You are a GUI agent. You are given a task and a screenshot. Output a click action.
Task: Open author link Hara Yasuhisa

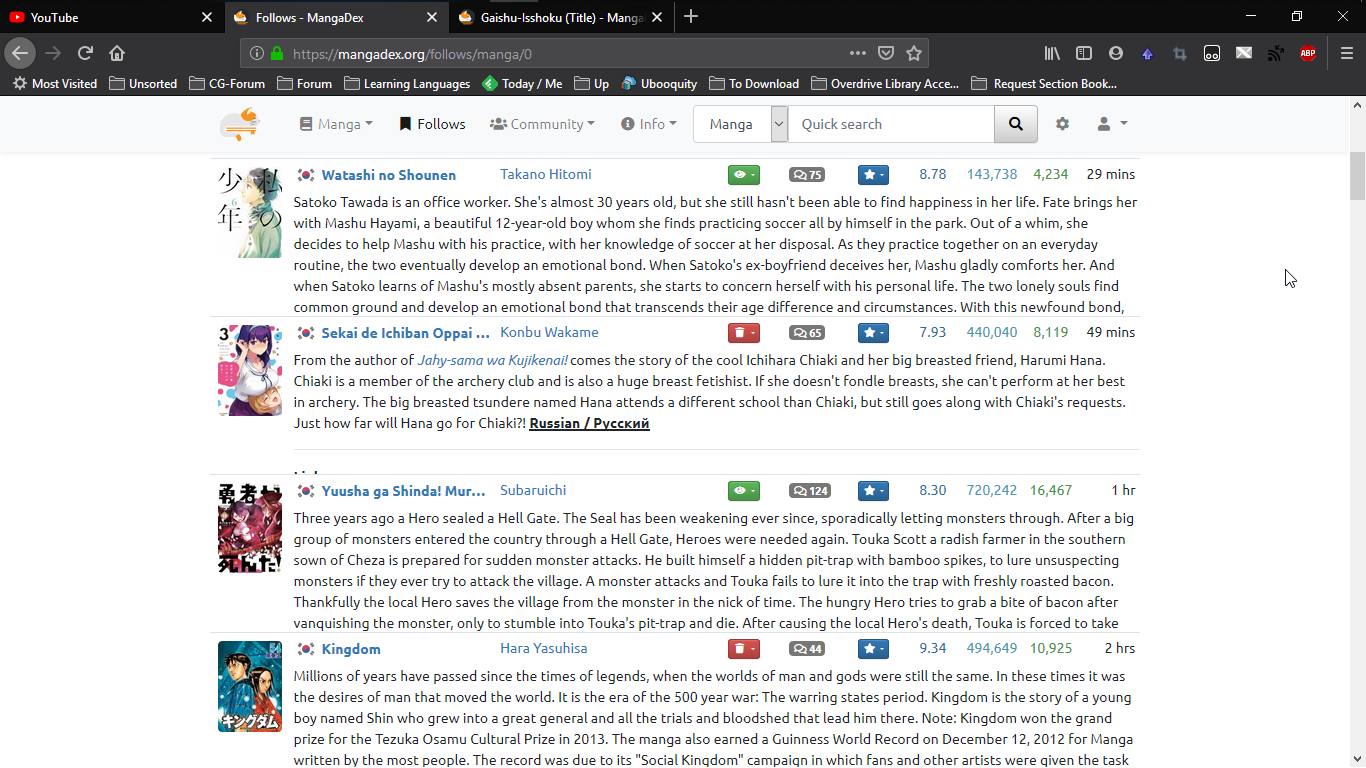tap(543, 648)
